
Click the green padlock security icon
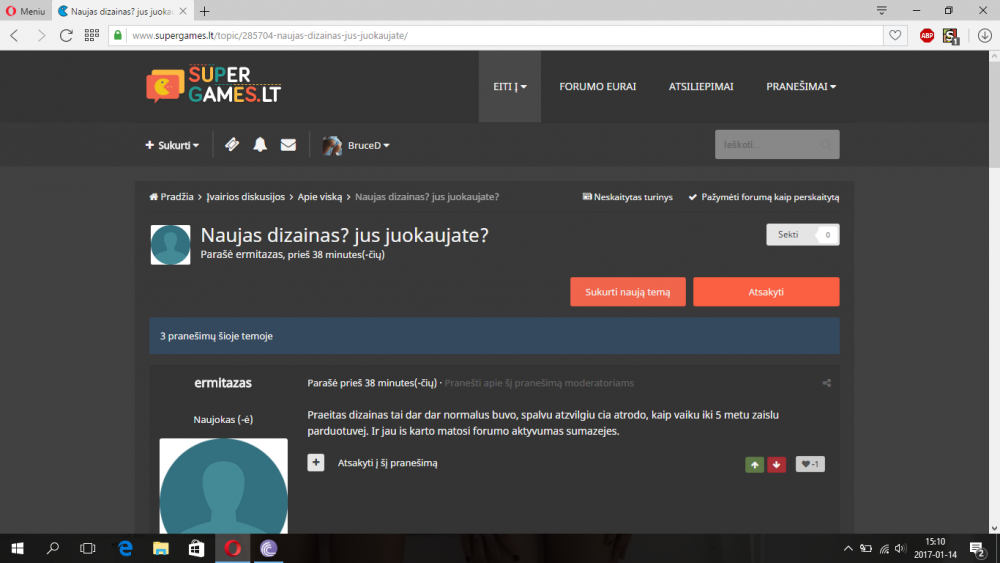point(118,35)
